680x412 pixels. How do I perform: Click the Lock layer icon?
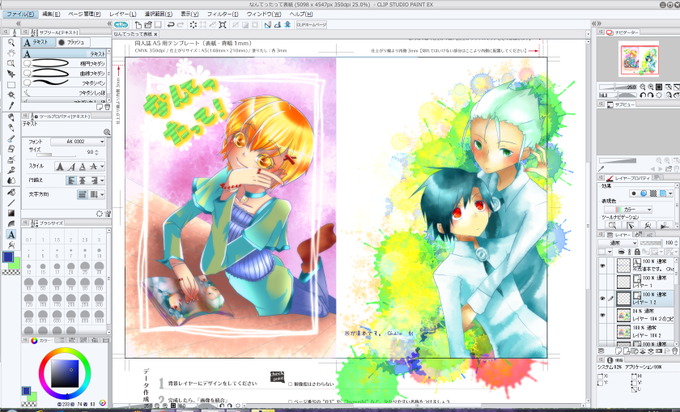click(637, 252)
